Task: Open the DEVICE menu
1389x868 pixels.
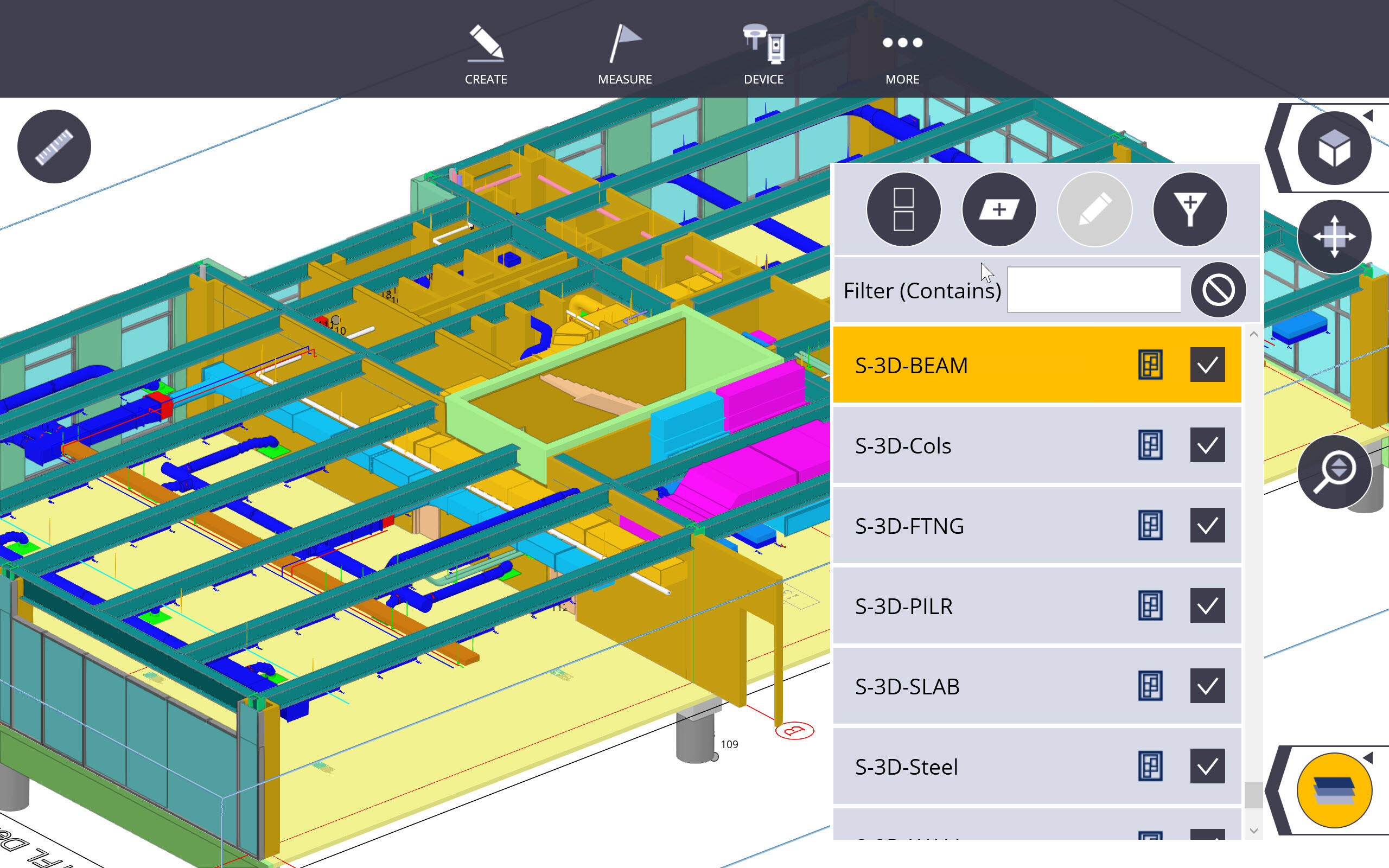Action: coord(763,55)
